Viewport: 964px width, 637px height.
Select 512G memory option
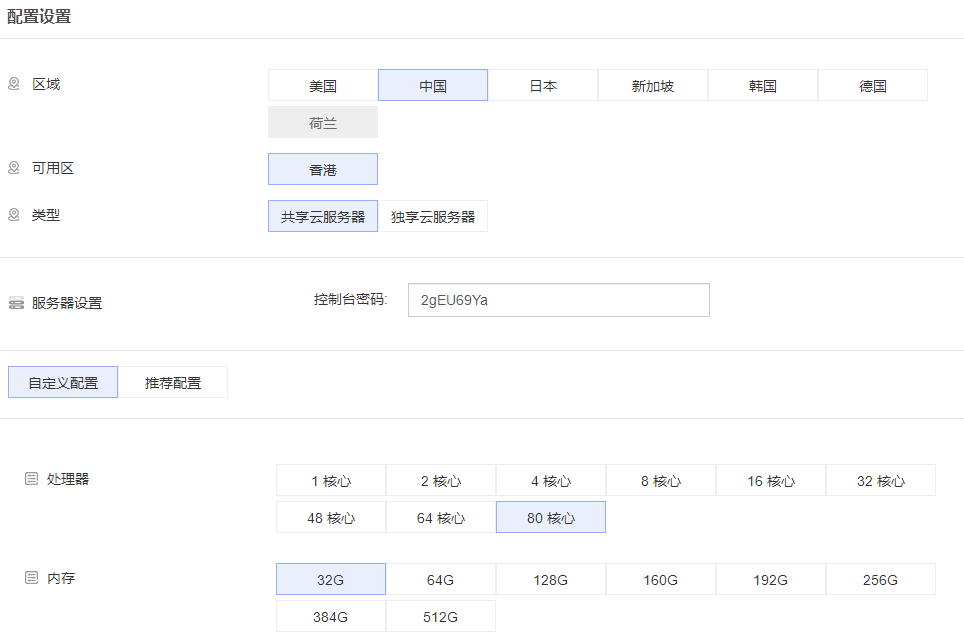pos(441,617)
